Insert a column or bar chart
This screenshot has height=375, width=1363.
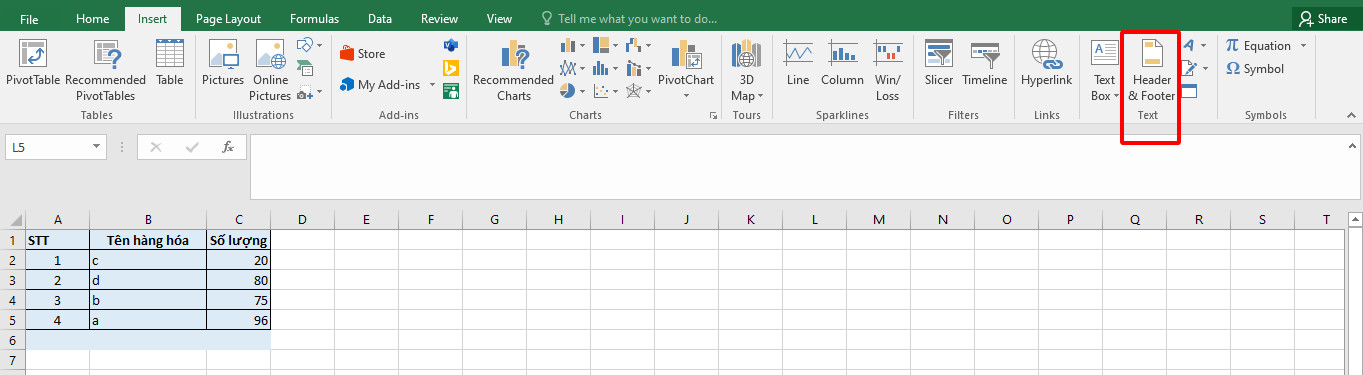pyautogui.click(x=573, y=45)
